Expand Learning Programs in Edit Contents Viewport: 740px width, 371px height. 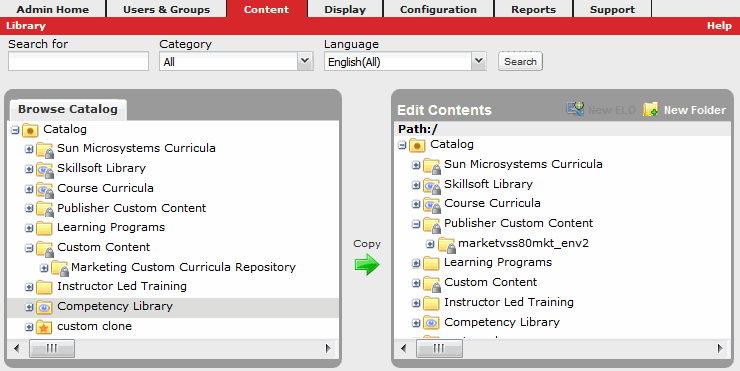pos(416,263)
